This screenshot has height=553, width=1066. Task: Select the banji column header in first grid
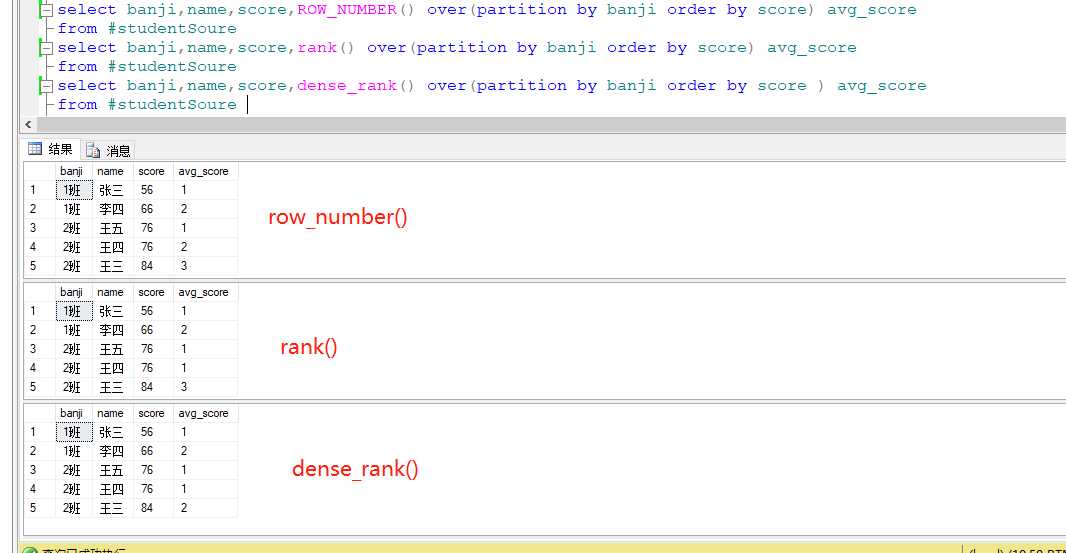(73, 171)
